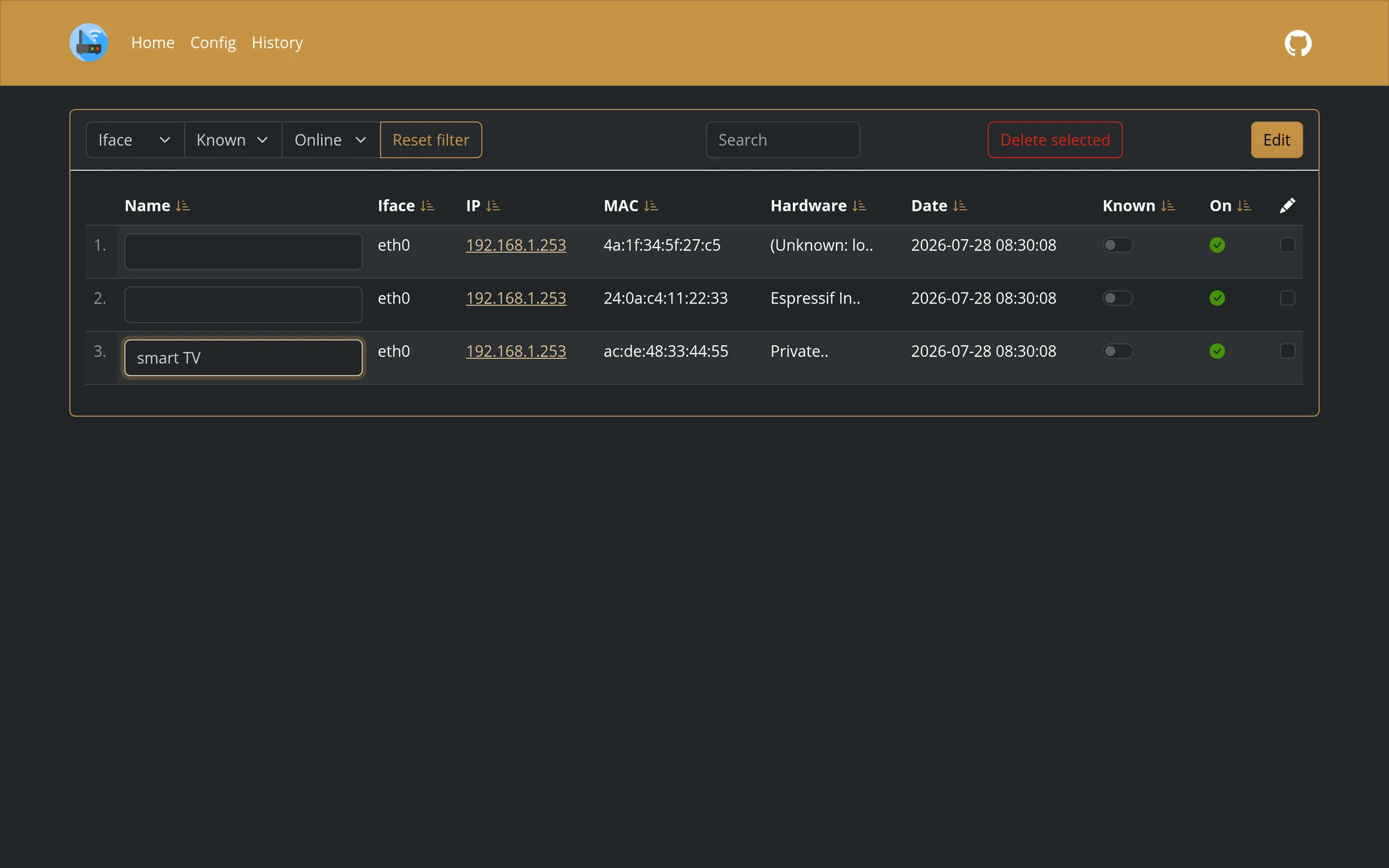Open IP link for smart TV row
The height and width of the screenshot is (868, 1389).
tap(516, 351)
